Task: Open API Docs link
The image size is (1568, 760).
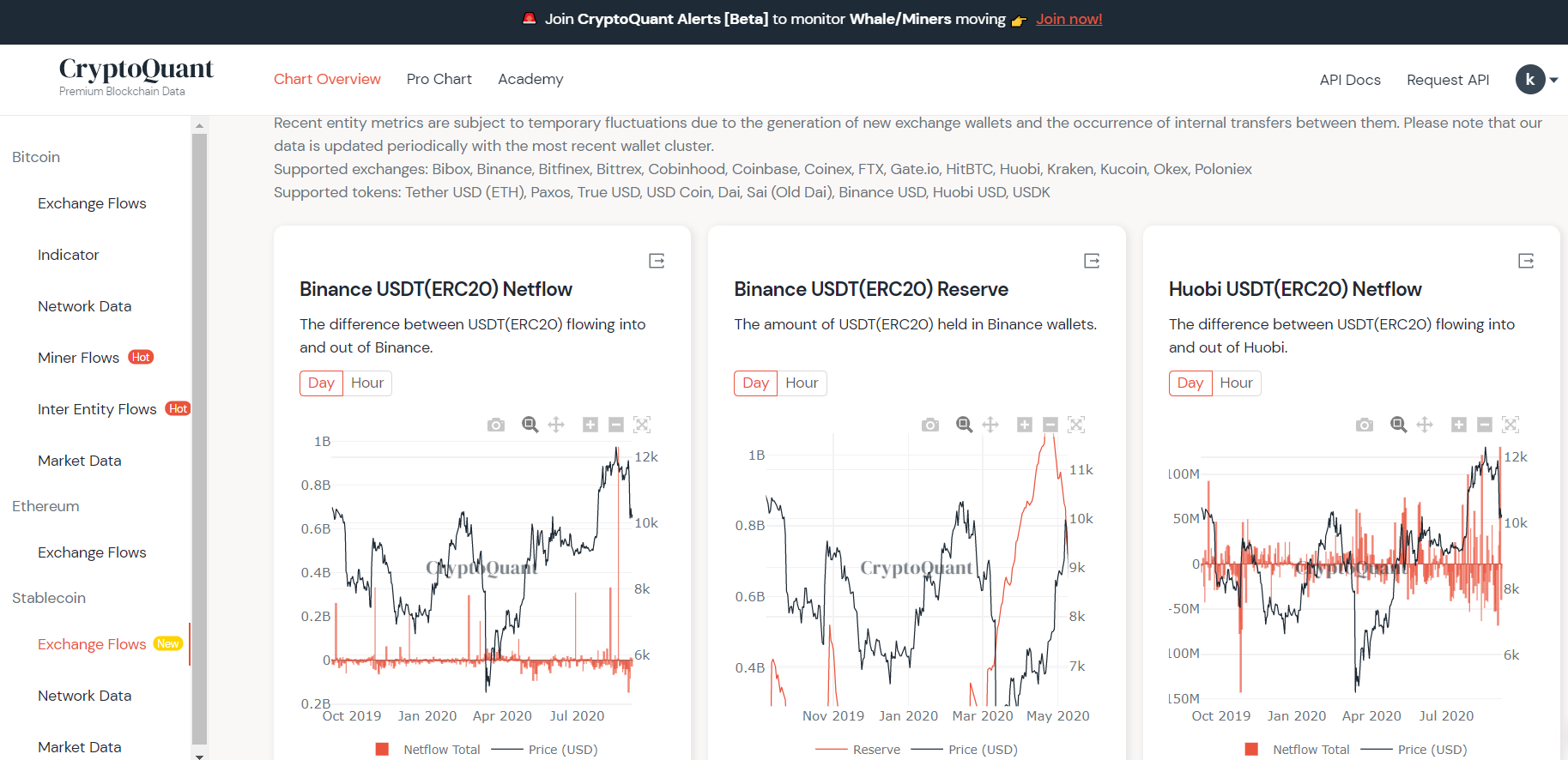Action: pos(1350,80)
